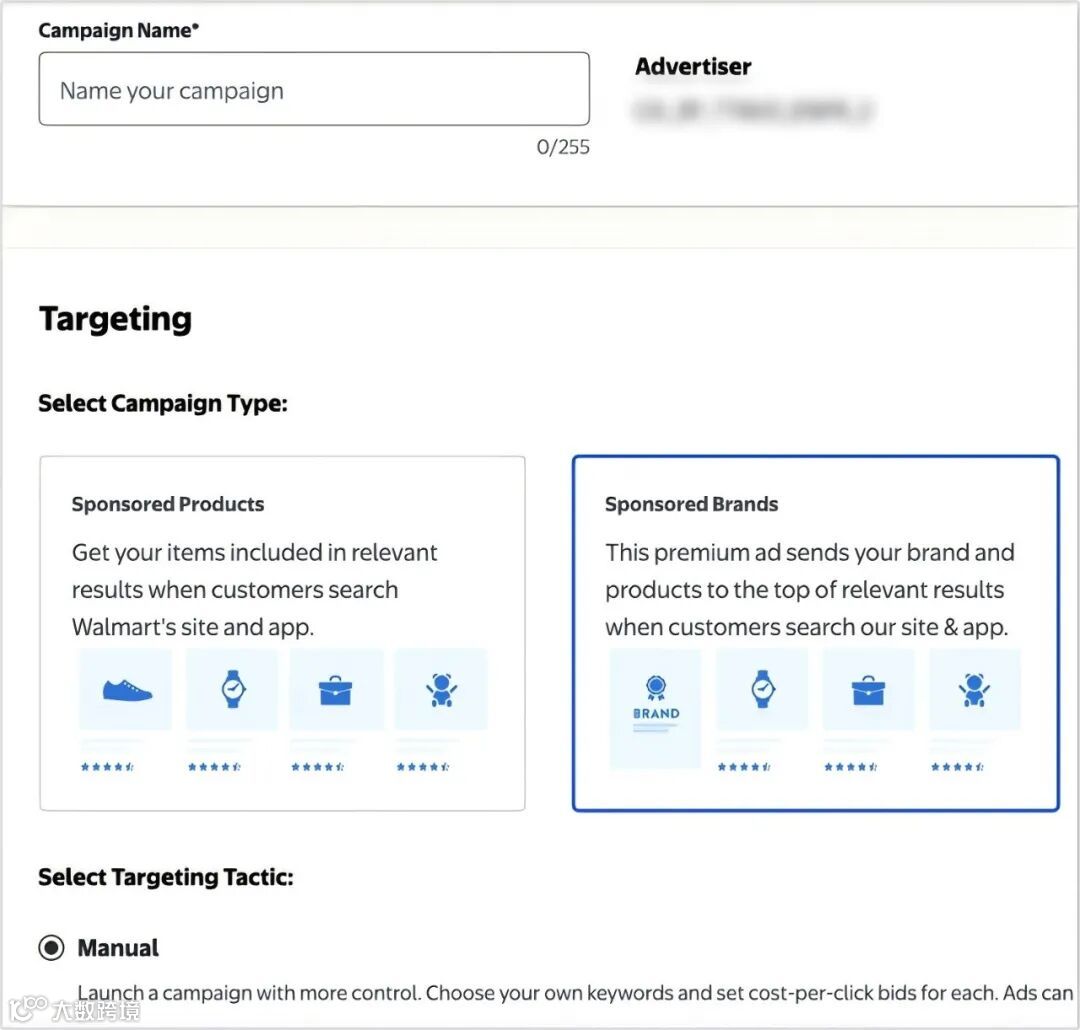Image resolution: width=1080 pixels, height=1030 pixels.
Task: Click the shoe icon in Sponsored Products
Action: (x=127, y=690)
